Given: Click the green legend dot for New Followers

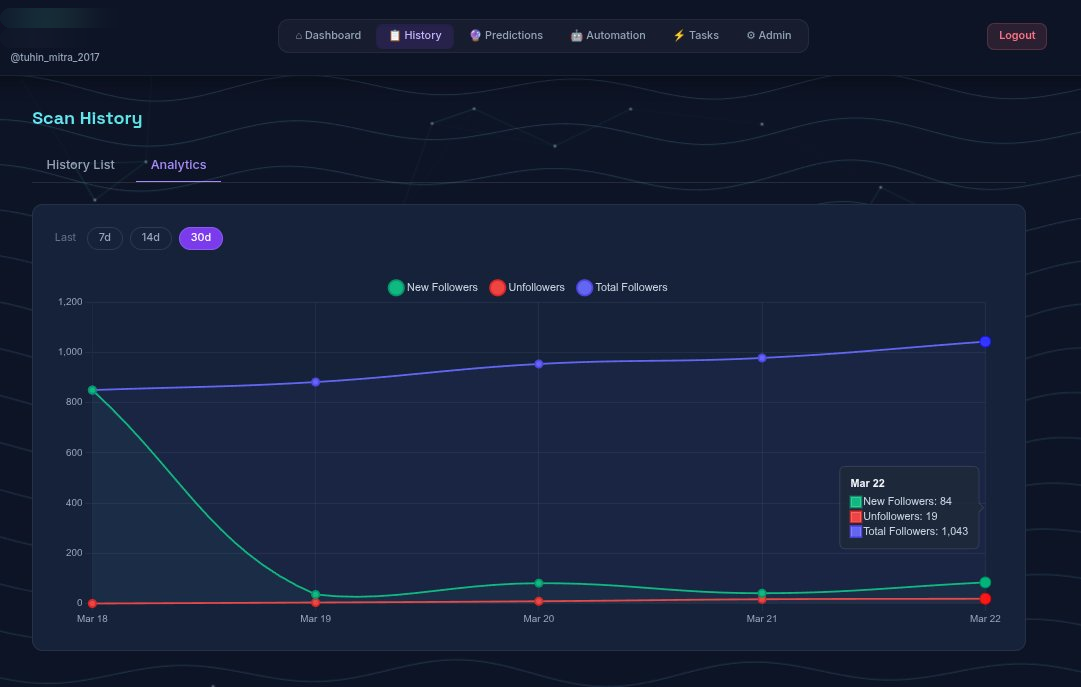Looking at the screenshot, I should pos(395,287).
